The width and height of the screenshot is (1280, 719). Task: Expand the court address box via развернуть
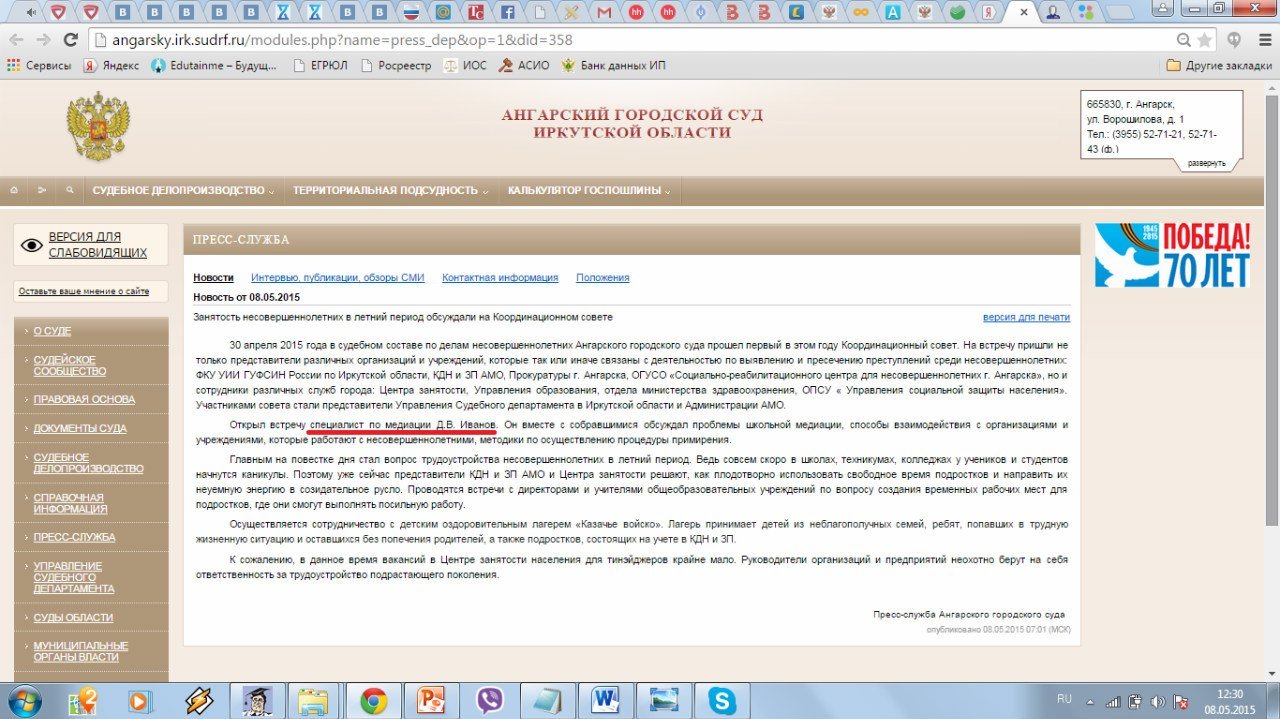1206,163
